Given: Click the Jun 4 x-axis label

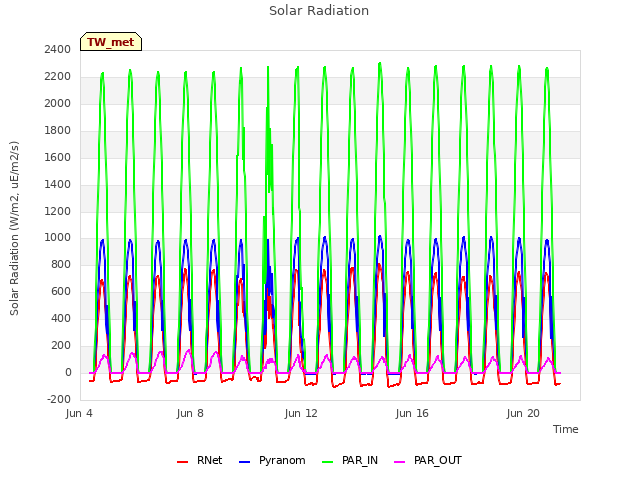Looking at the screenshot, I should 79,413.
